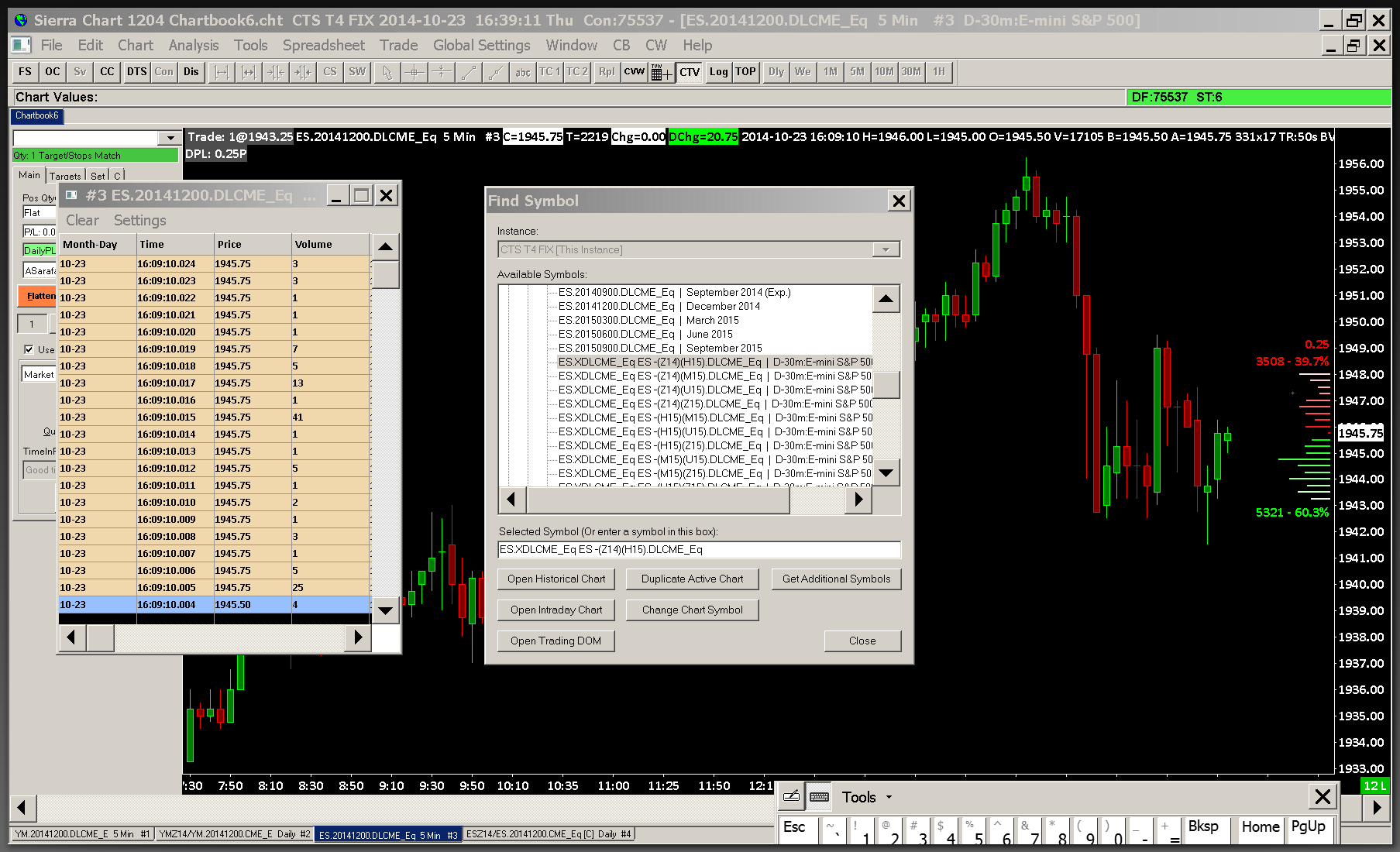Open Settings menu in time and sales window

[x=140, y=221]
